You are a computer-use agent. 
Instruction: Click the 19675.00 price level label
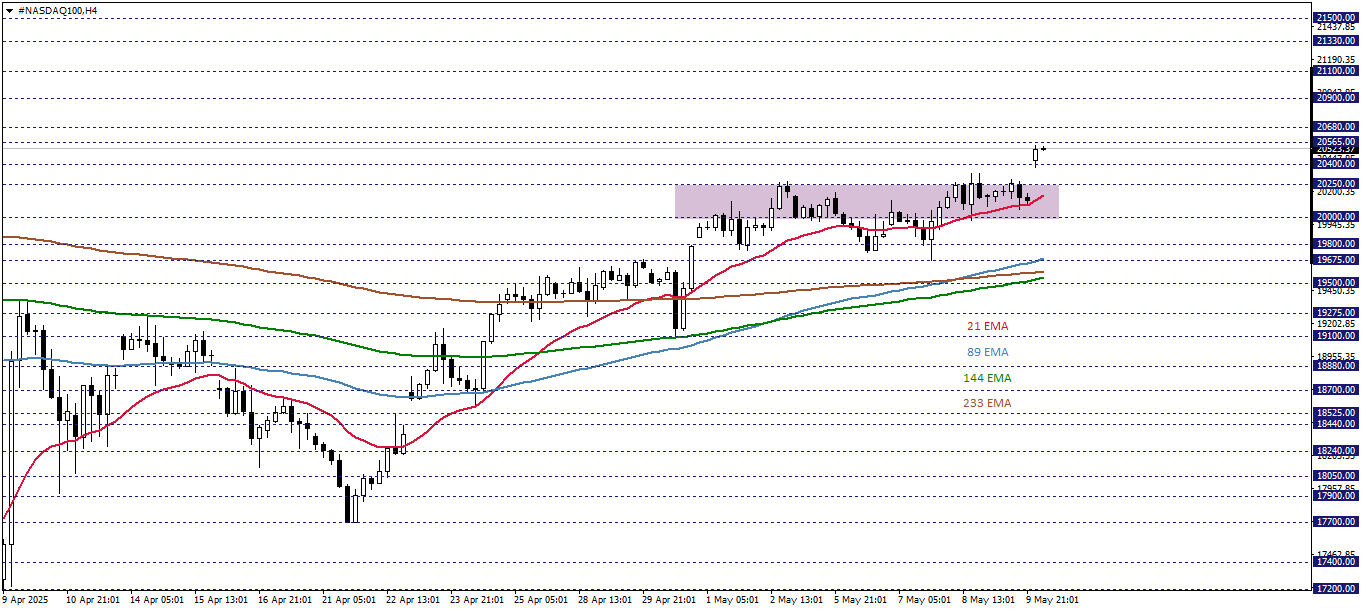1337,260
